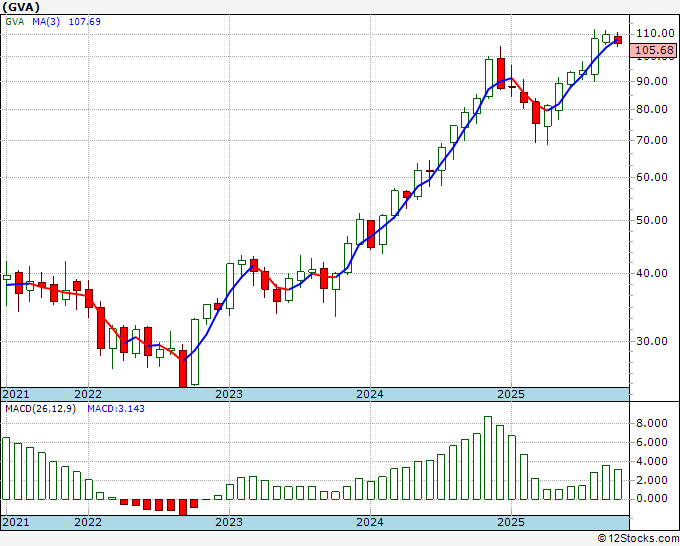Click the 2024 label on price chart axis
Viewport: 680px width, 546px height.
click(370, 394)
